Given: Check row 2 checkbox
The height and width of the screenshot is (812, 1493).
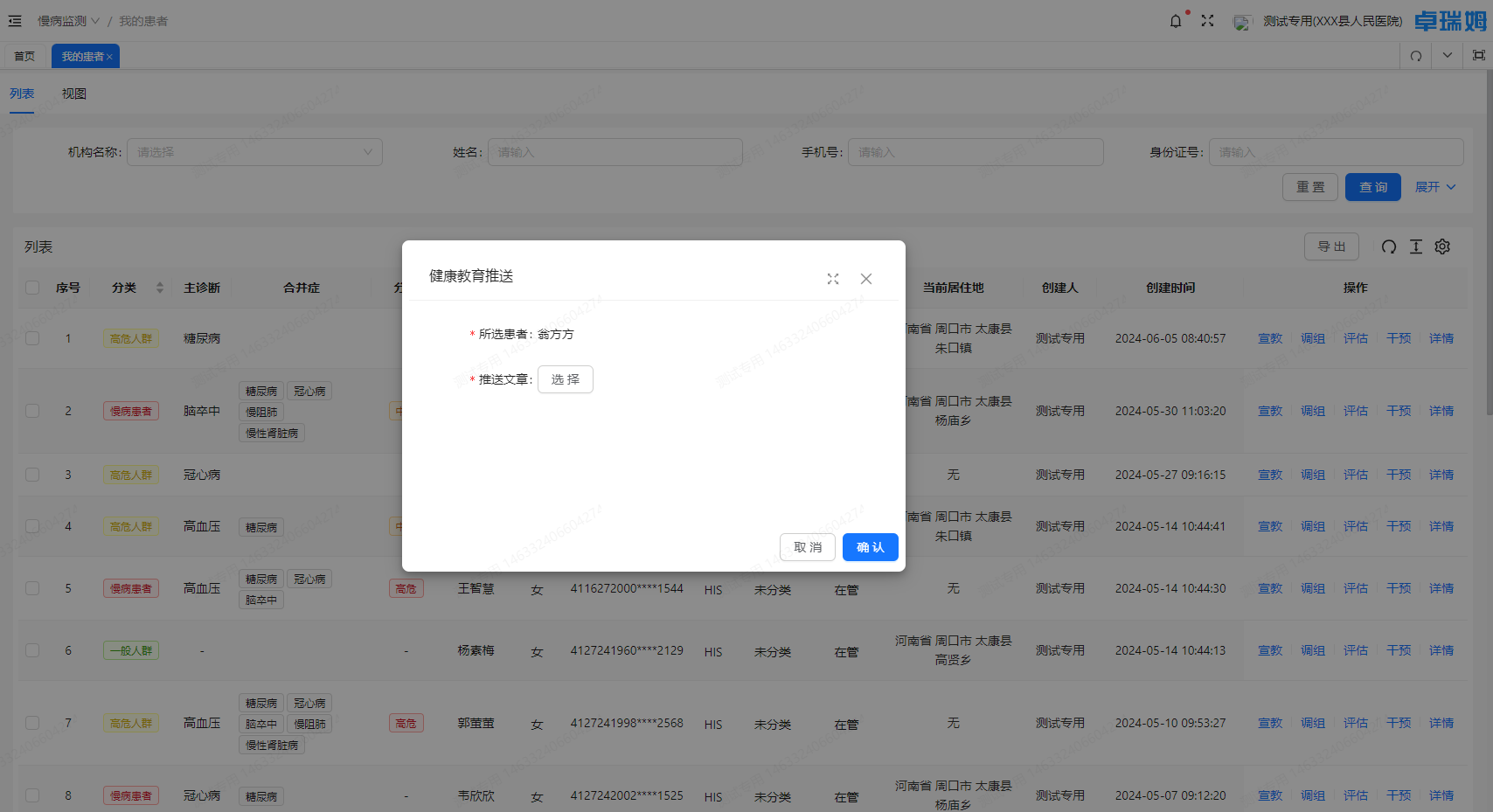Looking at the screenshot, I should coord(32,411).
